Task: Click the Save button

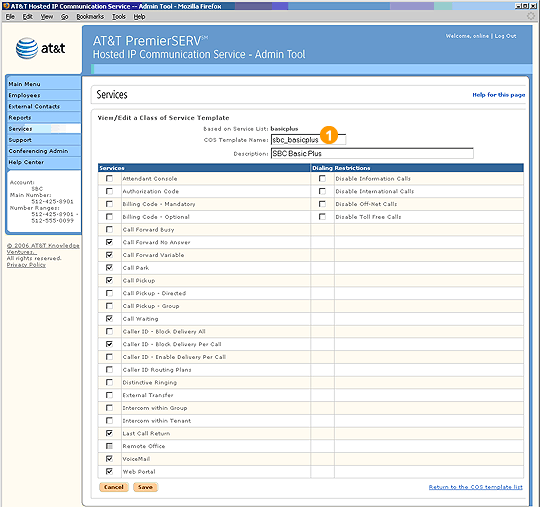Action: tap(145, 487)
